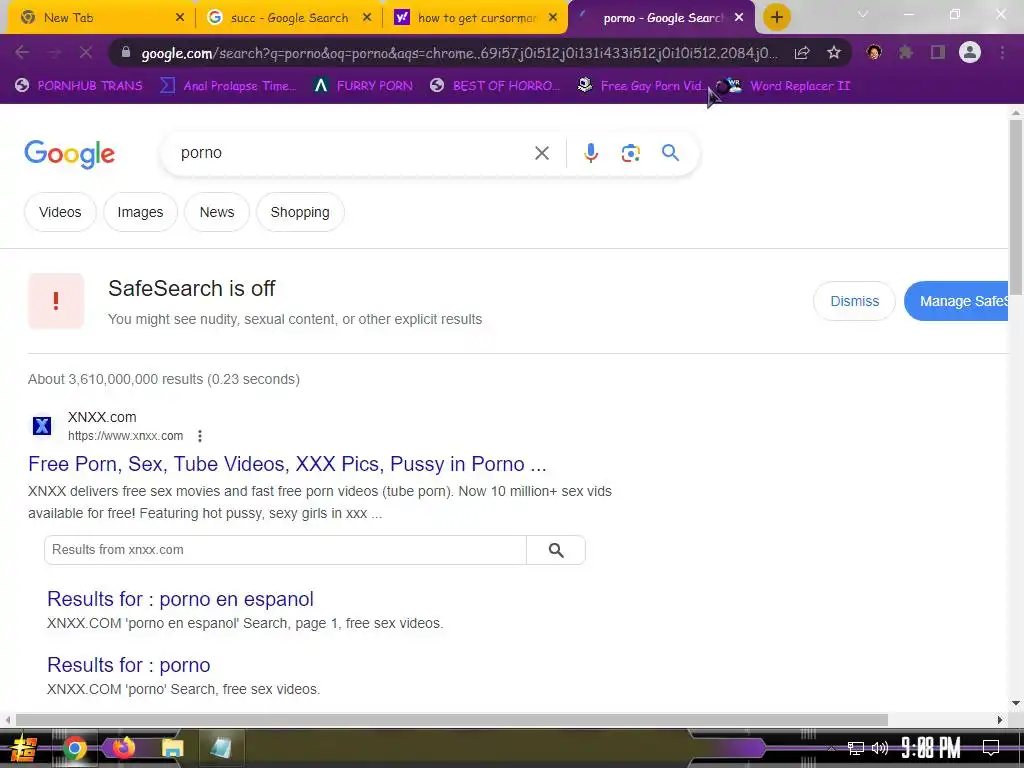
Task: Open the notepad app in taskbar
Action: click(x=221, y=748)
